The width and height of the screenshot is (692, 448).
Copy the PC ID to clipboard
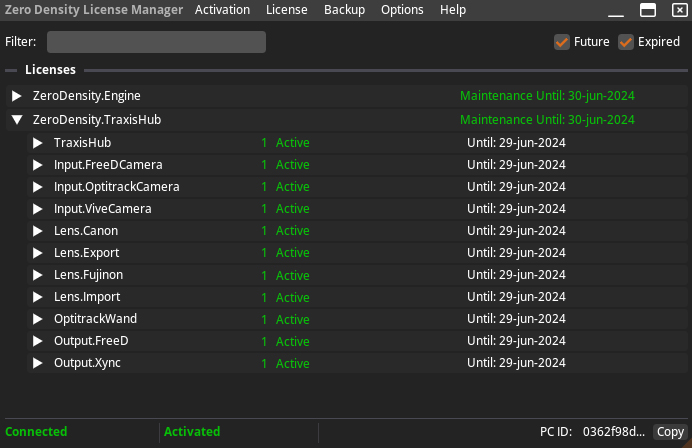click(x=670, y=432)
